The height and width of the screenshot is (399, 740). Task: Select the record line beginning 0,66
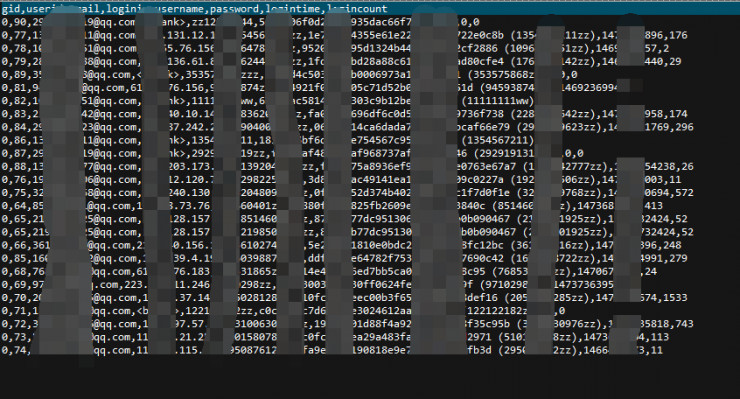tap(341, 246)
